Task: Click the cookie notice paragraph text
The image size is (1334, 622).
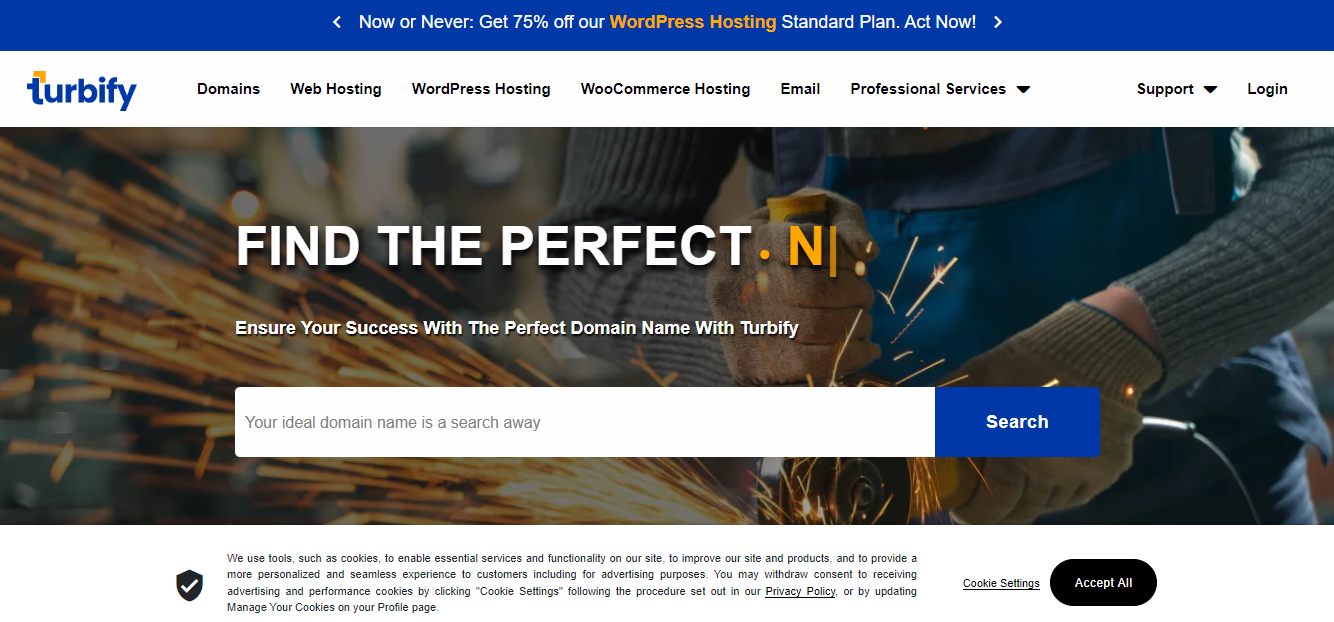Action: pyautogui.click(x=572, y=583)
